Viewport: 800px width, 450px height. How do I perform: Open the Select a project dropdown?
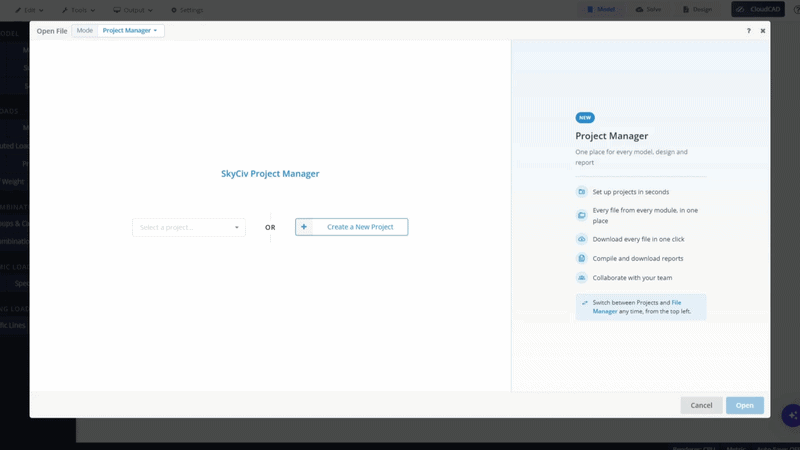(189, 227)
